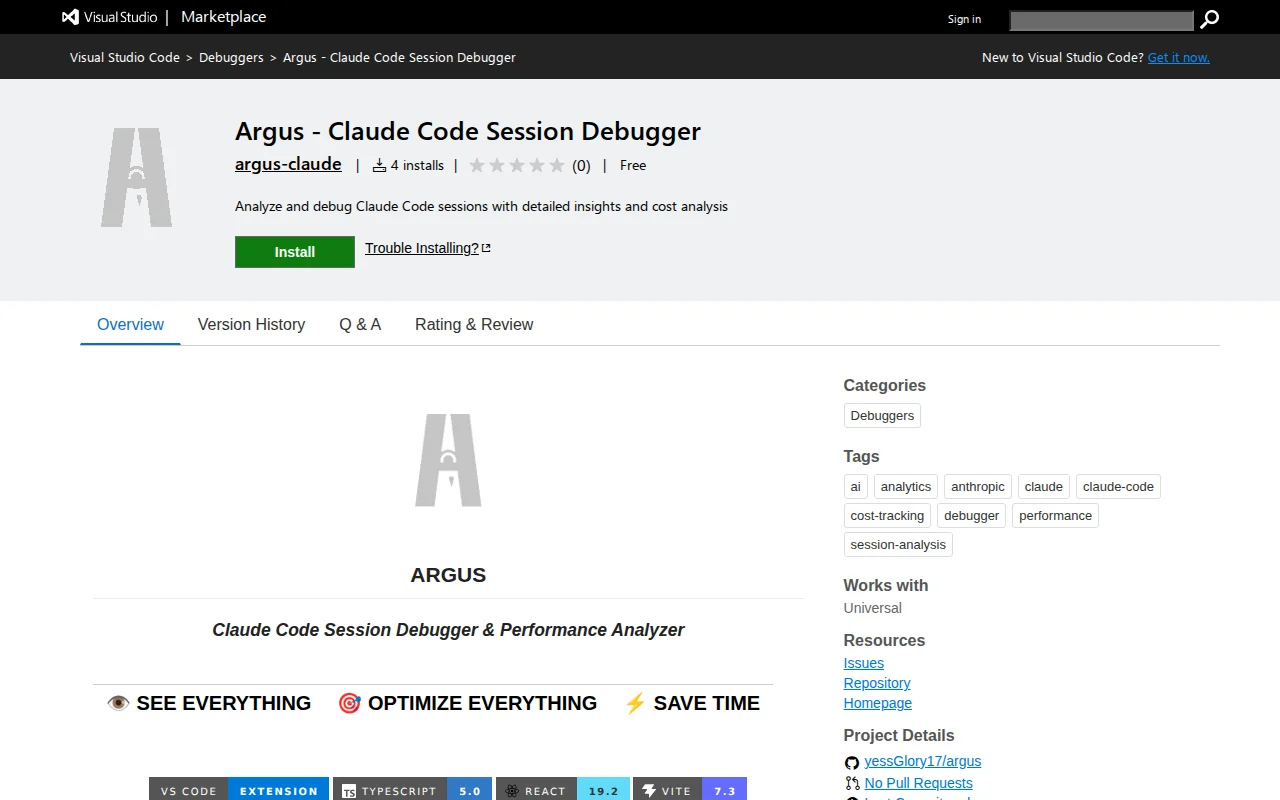Select the 'ai' tag

tap(855, 486)
